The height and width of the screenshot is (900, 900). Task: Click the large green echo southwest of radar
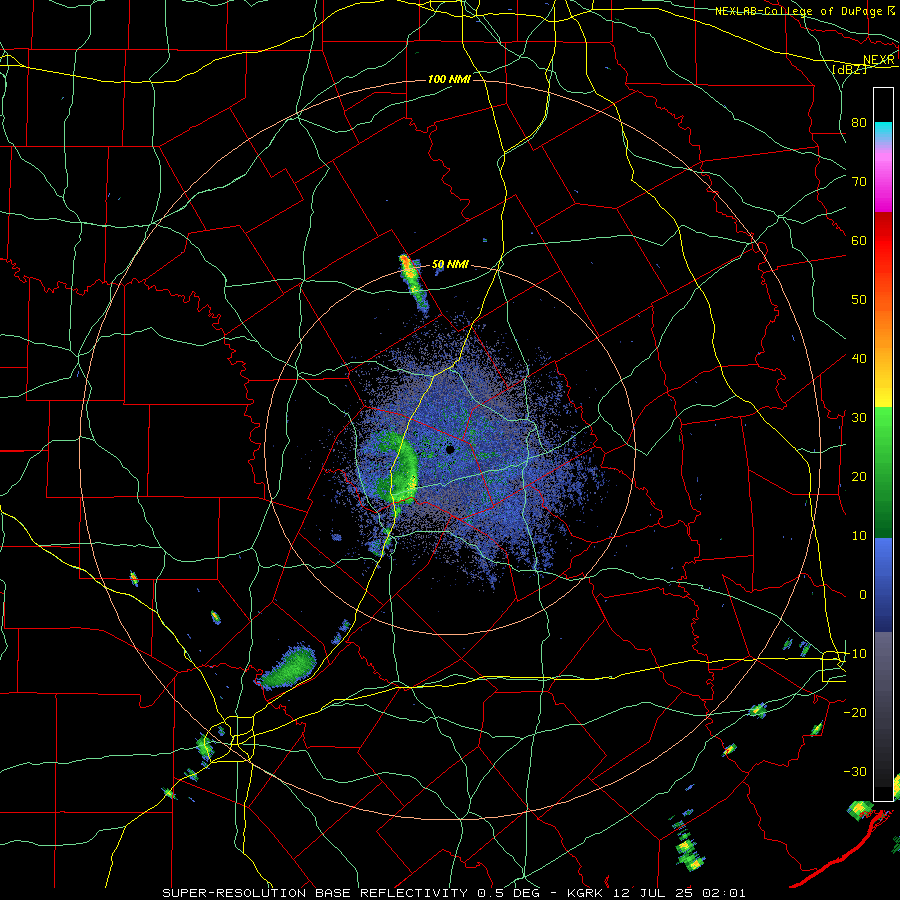[x=288, y=667]
